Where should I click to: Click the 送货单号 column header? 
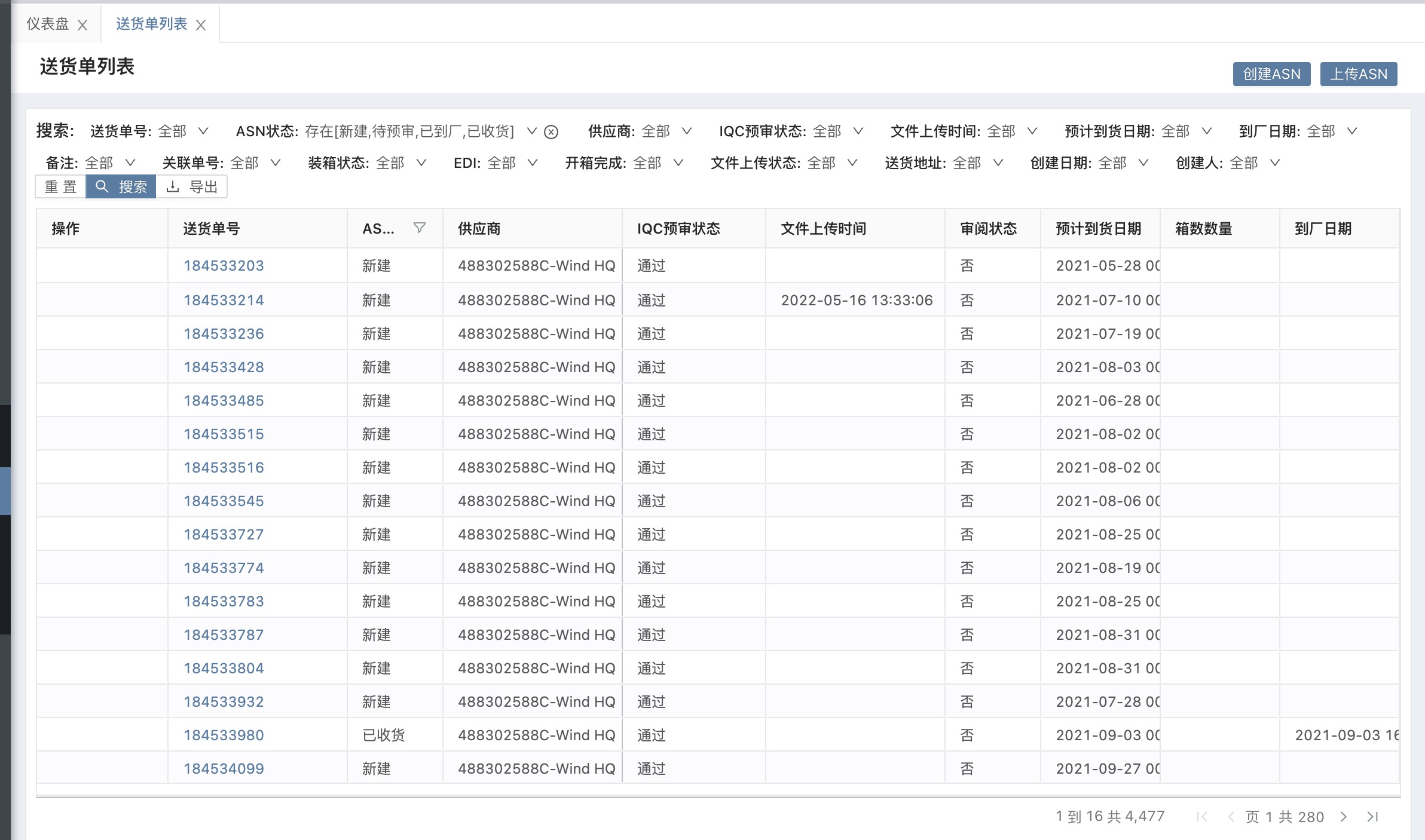tap(258, 228)
